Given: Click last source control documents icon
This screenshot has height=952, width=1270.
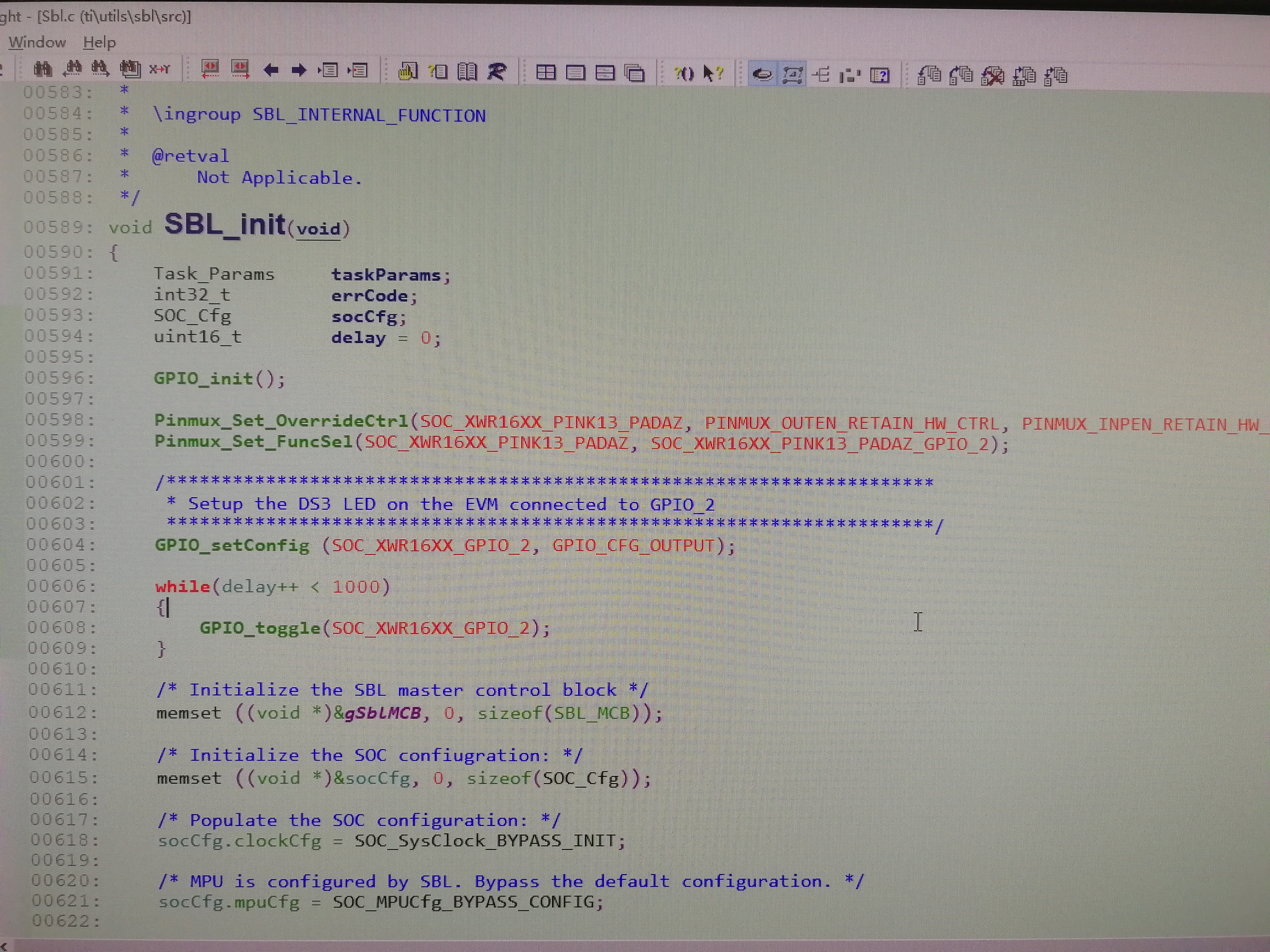Looking at the screenshot, I should pos(1055,76).
